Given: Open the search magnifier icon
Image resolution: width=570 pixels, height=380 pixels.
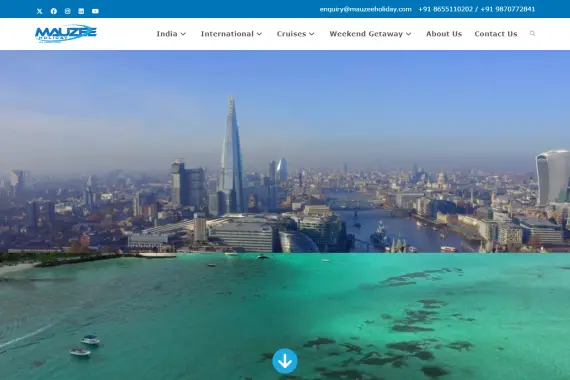Looking at the screenshot, I should pos(533,33).
